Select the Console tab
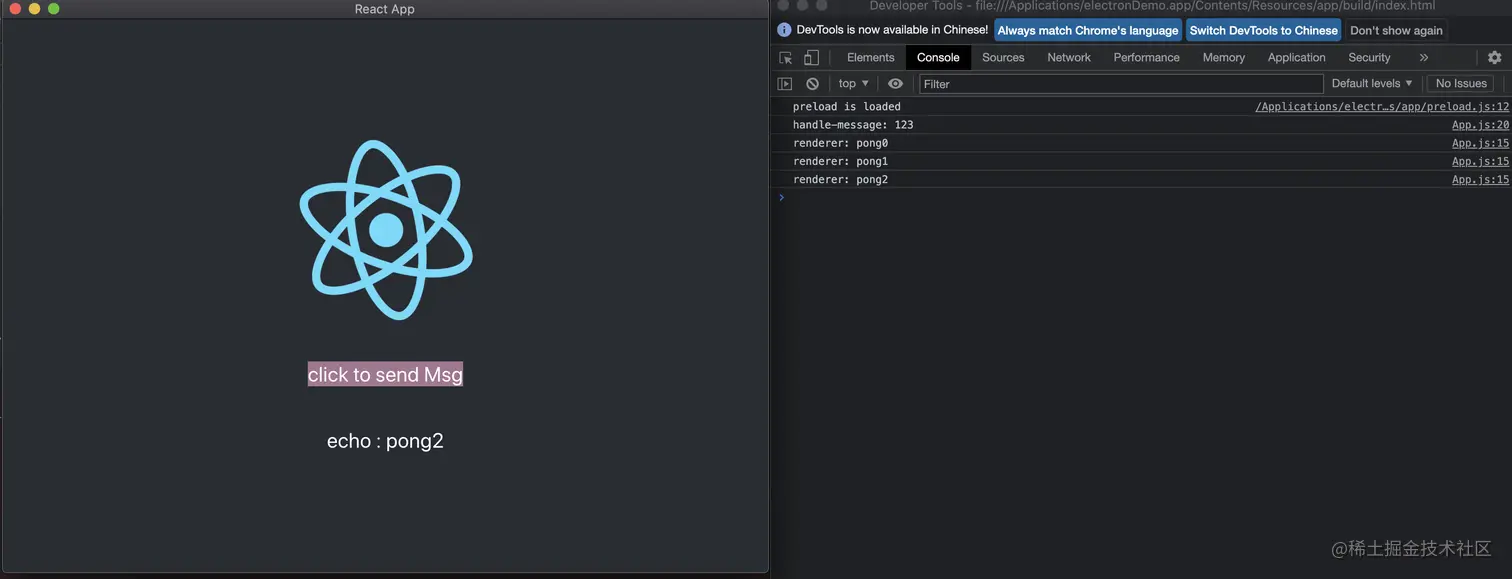Screen dimensions: 1512x579 (938, 58)
